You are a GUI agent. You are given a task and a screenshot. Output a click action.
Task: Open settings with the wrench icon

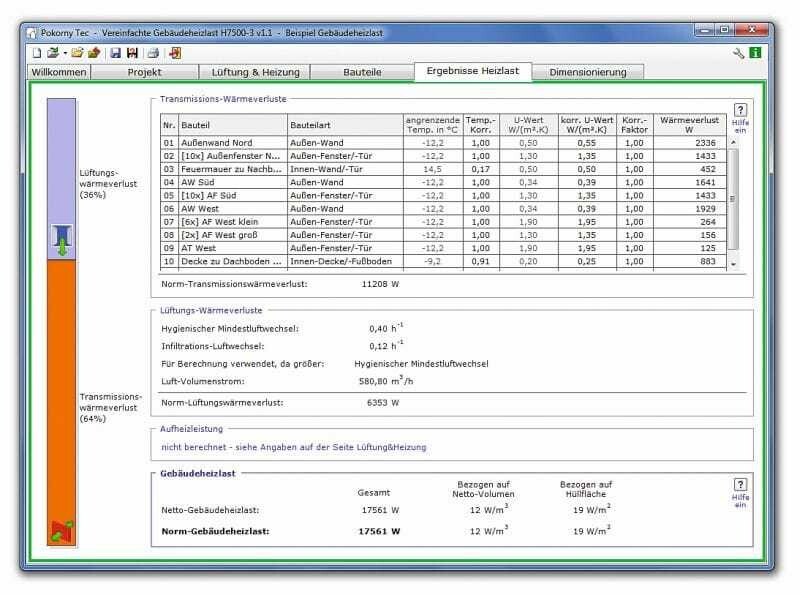738,53
